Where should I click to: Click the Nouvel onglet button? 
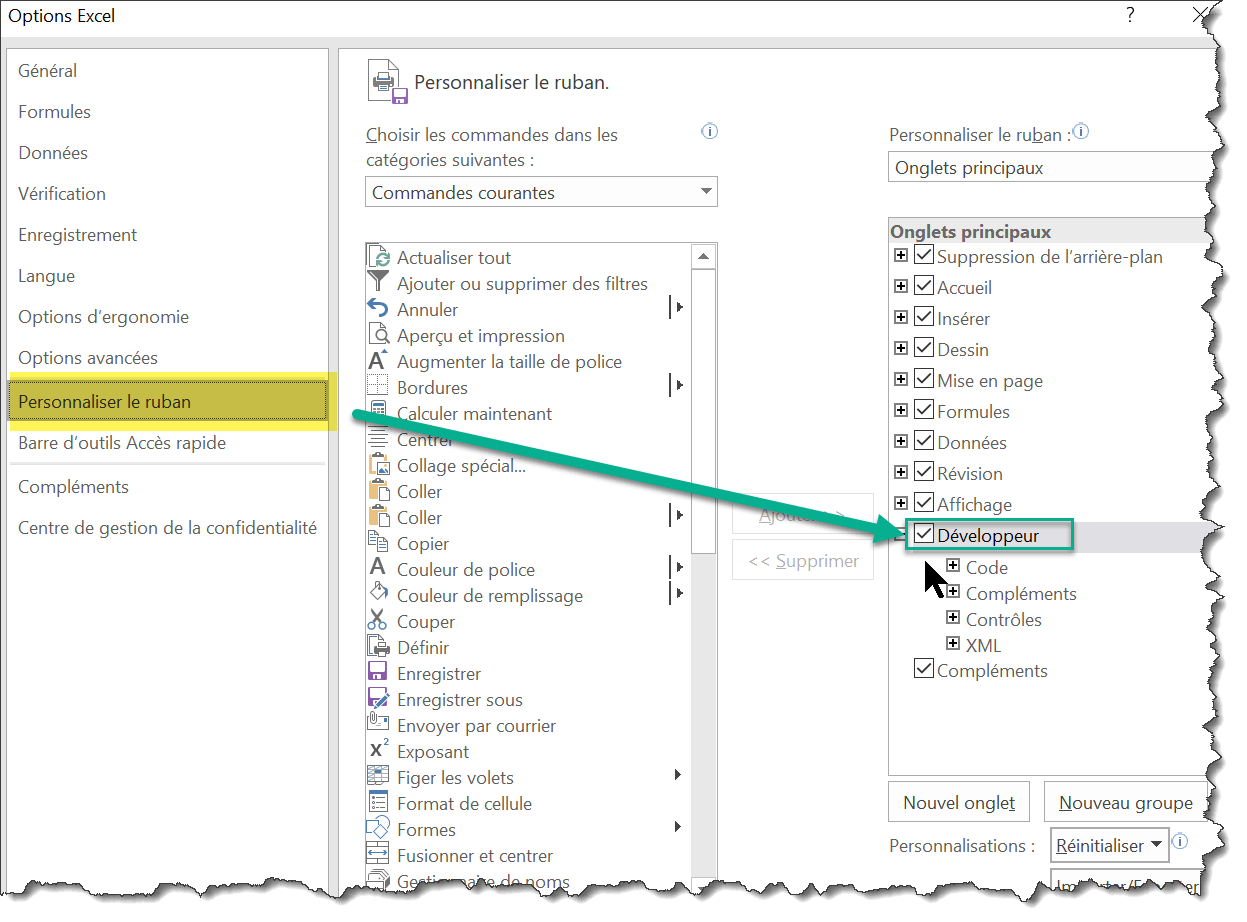click(959, 803)
